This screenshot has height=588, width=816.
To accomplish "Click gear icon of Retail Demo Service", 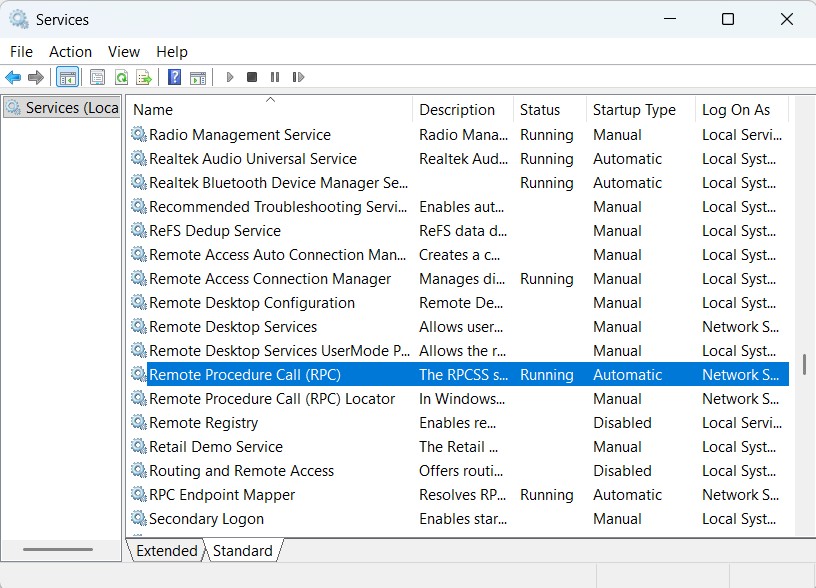I will (138, 446).
